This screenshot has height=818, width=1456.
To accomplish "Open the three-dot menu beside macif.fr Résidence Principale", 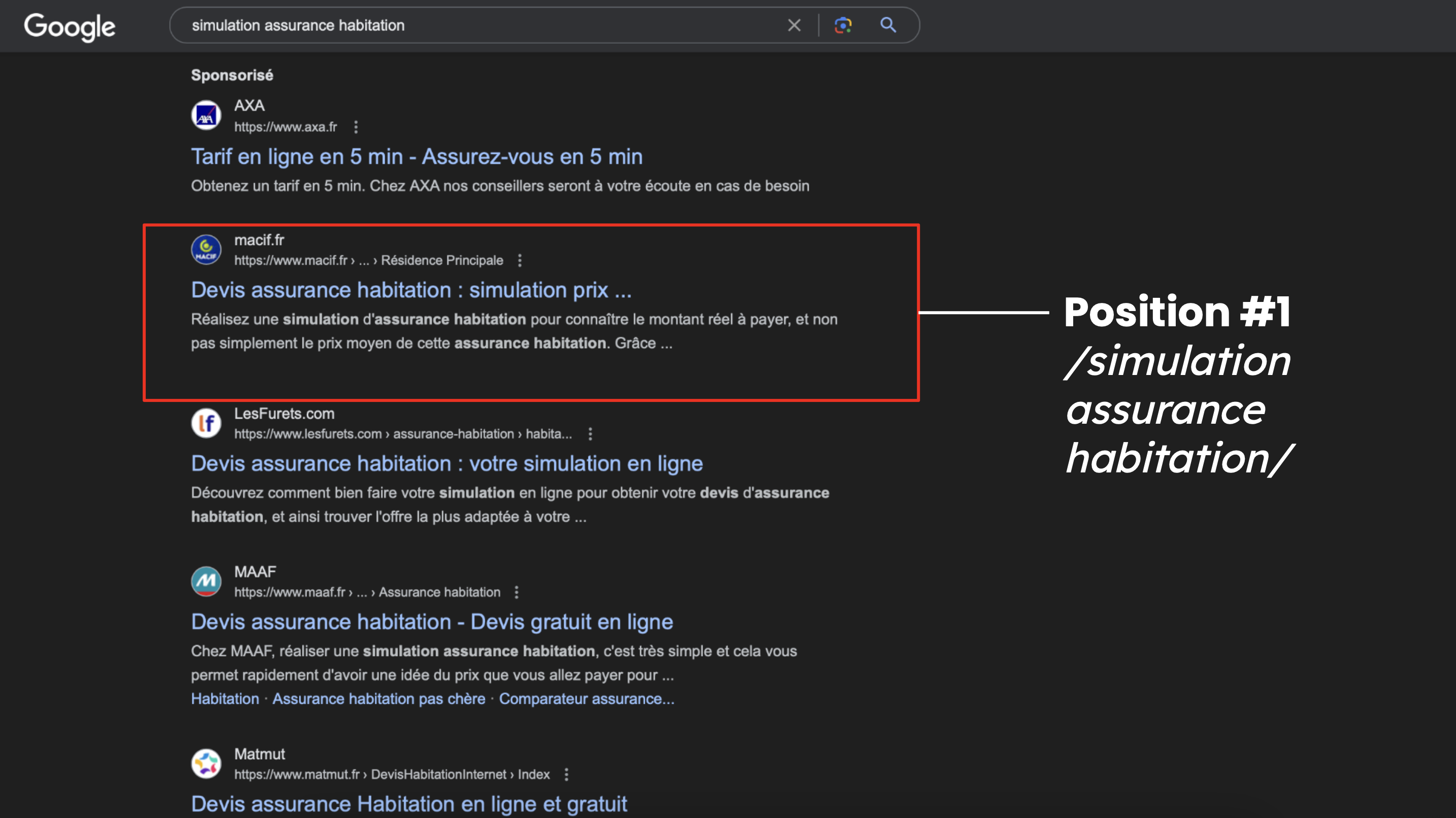I will tap(519, 260).
